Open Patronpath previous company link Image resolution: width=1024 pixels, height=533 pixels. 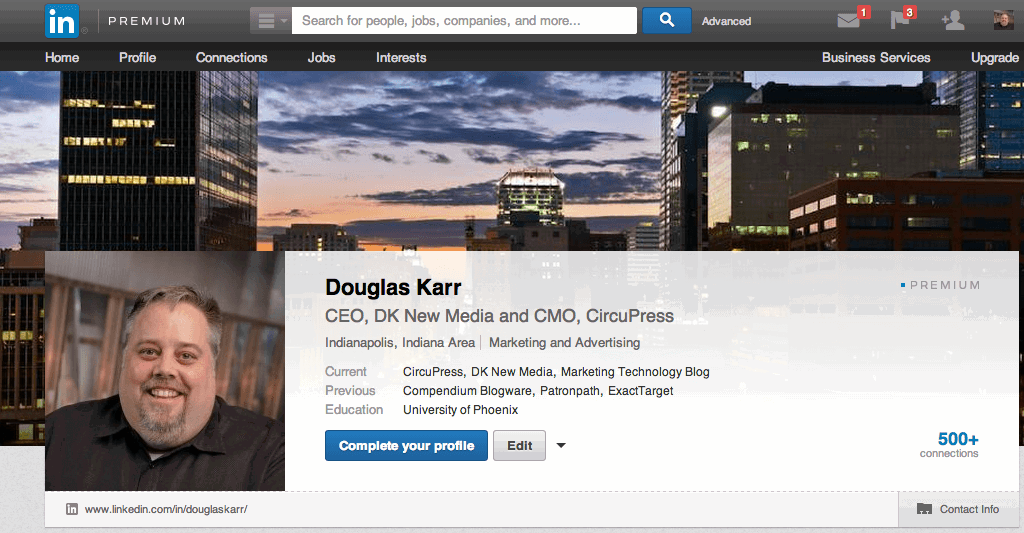point(570,391)
